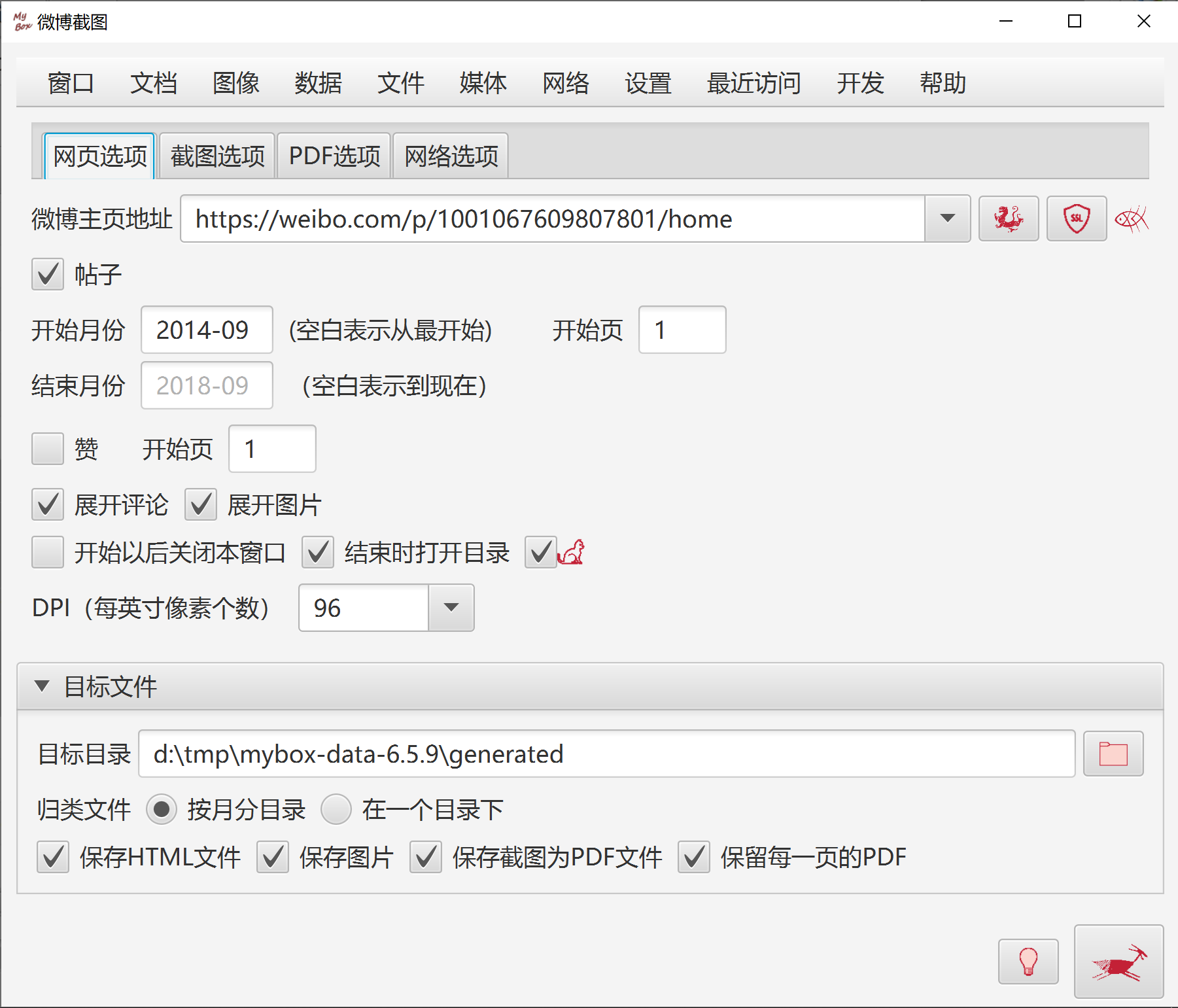Click the red deer start button

coord(1118,962)
